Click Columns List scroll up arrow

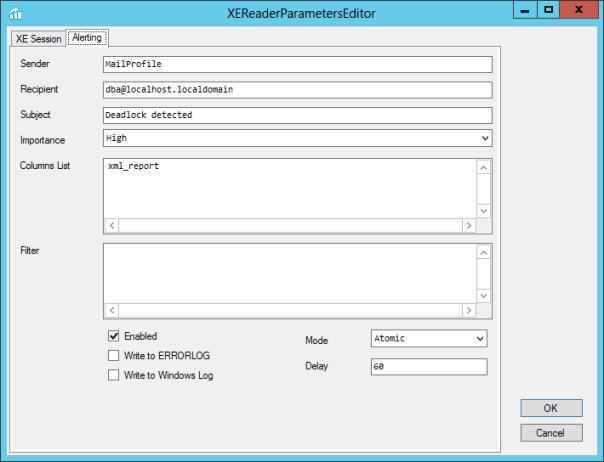point(484,166)
